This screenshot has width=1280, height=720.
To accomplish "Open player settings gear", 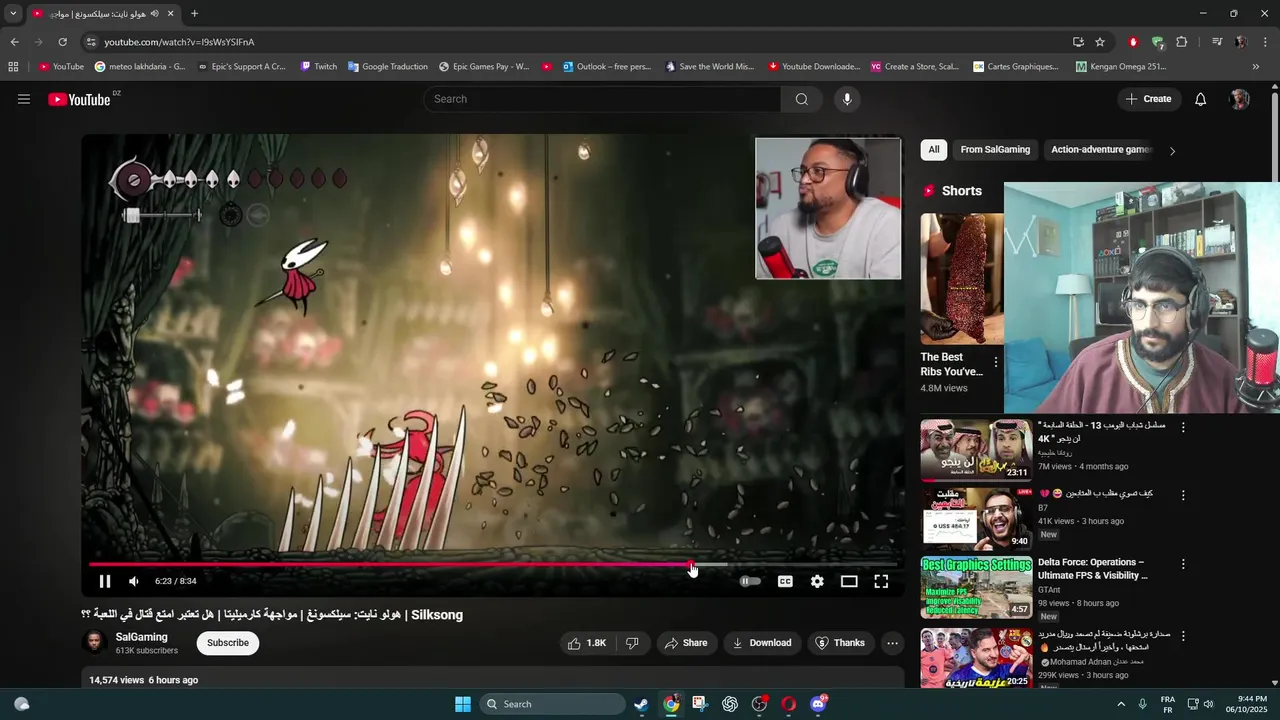I will tap(817, 581).
